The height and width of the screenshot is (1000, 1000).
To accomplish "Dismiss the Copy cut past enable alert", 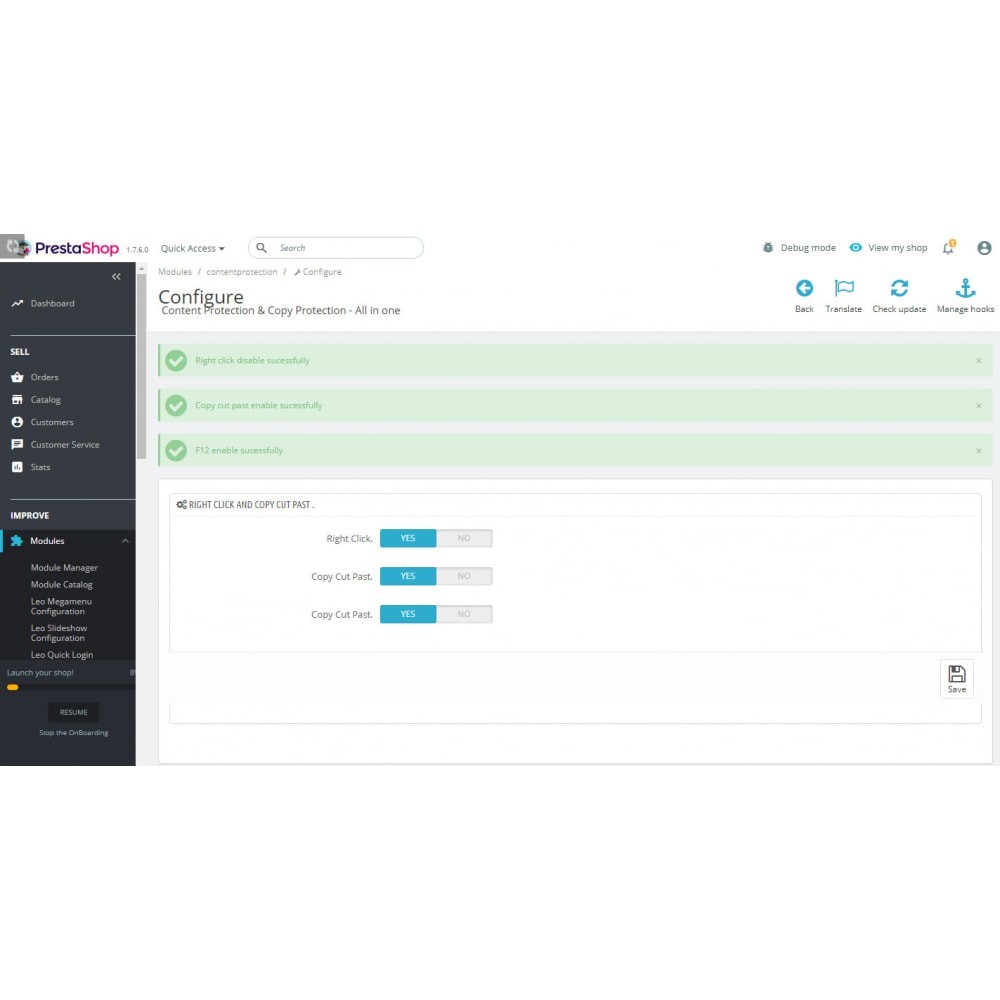I will pyautogui.click(x=978, y=406).
